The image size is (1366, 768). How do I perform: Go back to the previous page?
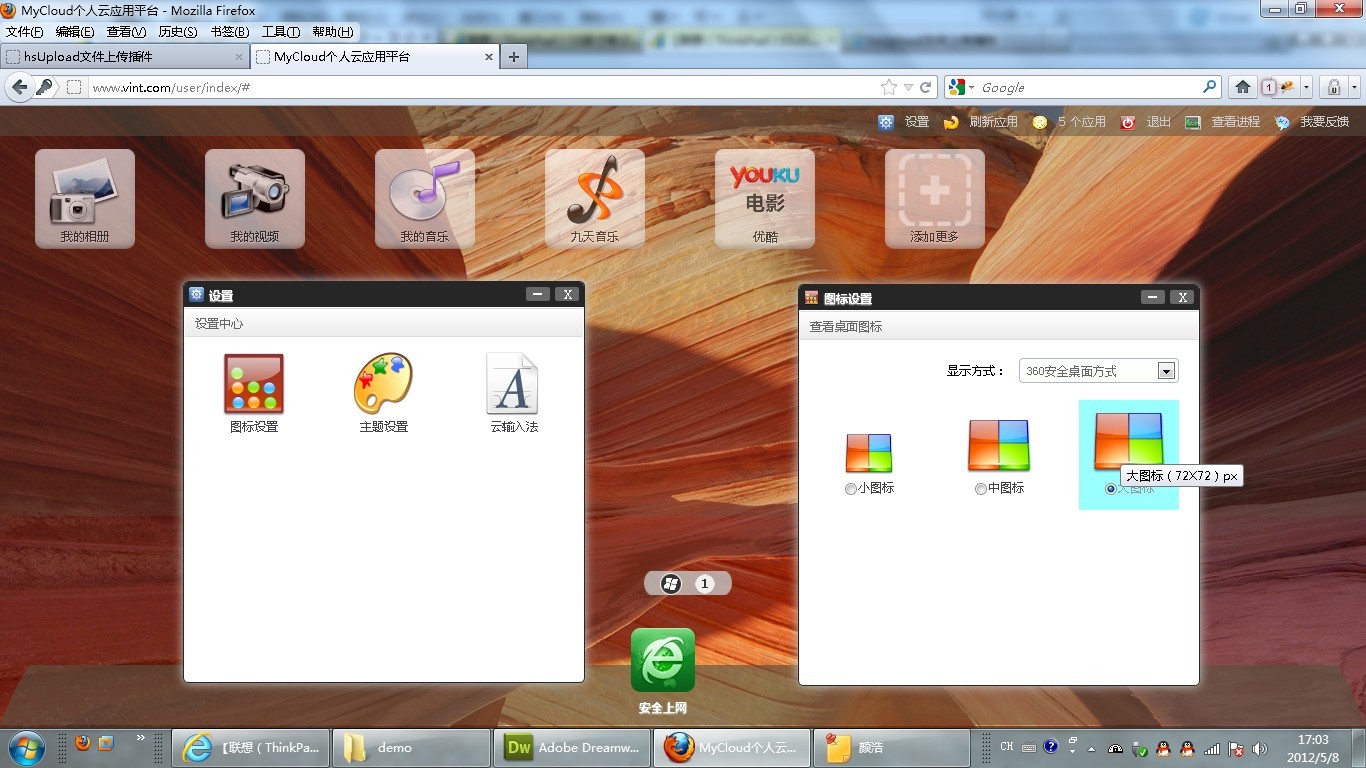tap(19, 87)
